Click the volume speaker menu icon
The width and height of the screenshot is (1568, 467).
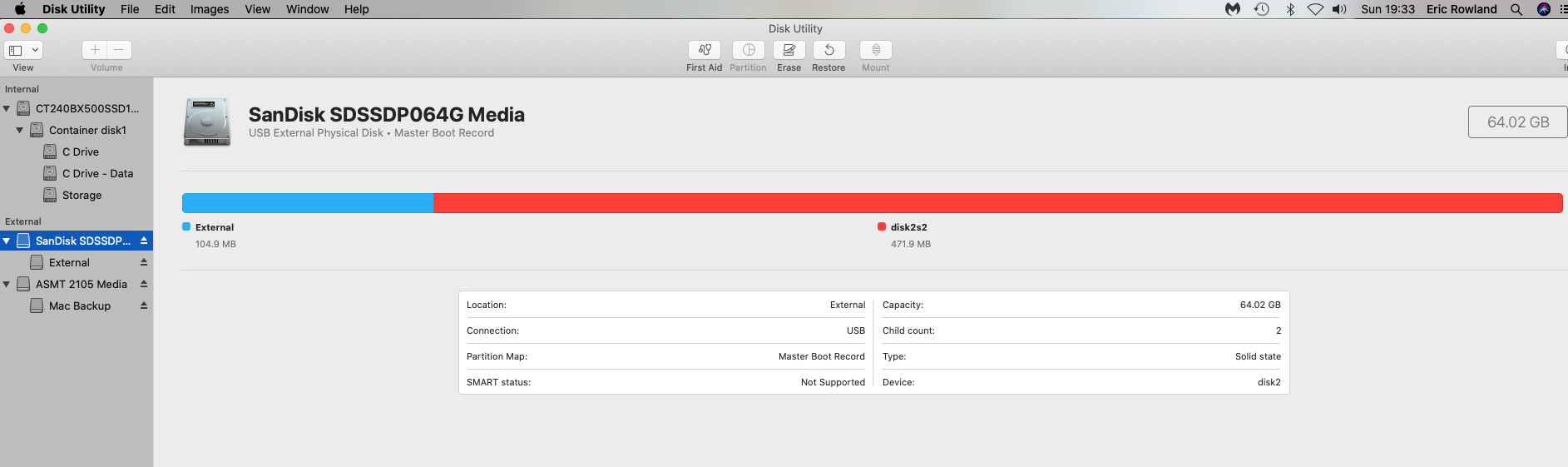(1339, 9)
